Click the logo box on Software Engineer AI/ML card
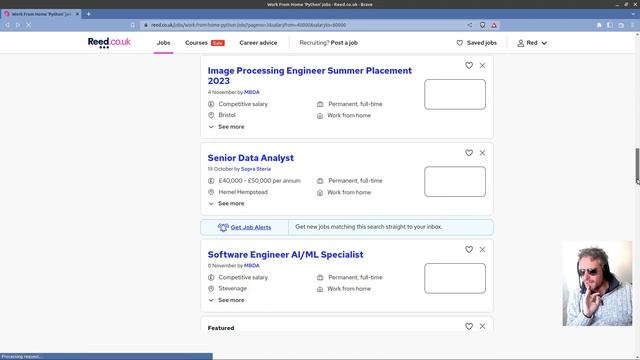The width and height of the screenshot is (640, 360). pyautogui.click(x=455, y=278)
